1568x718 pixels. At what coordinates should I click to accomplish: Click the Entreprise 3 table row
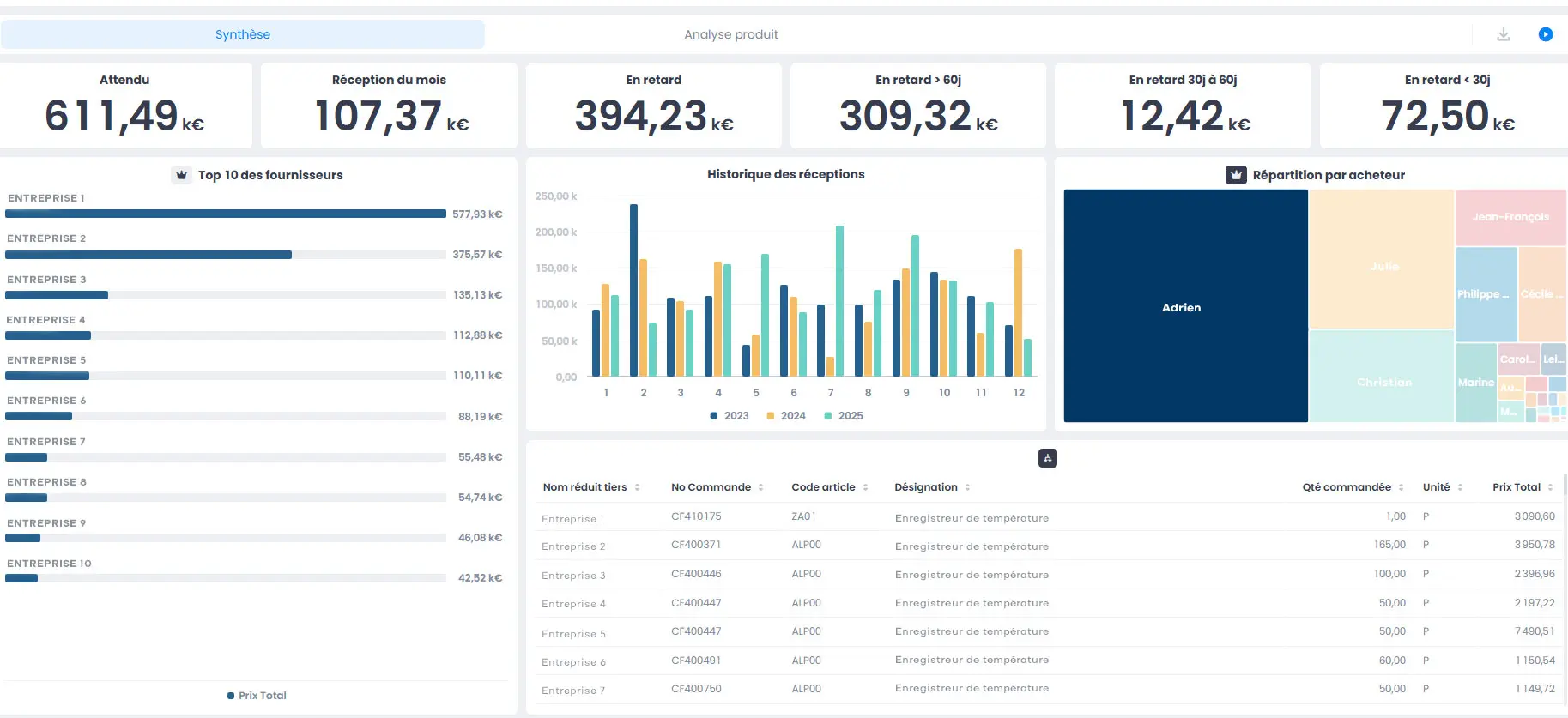point(573,575)
